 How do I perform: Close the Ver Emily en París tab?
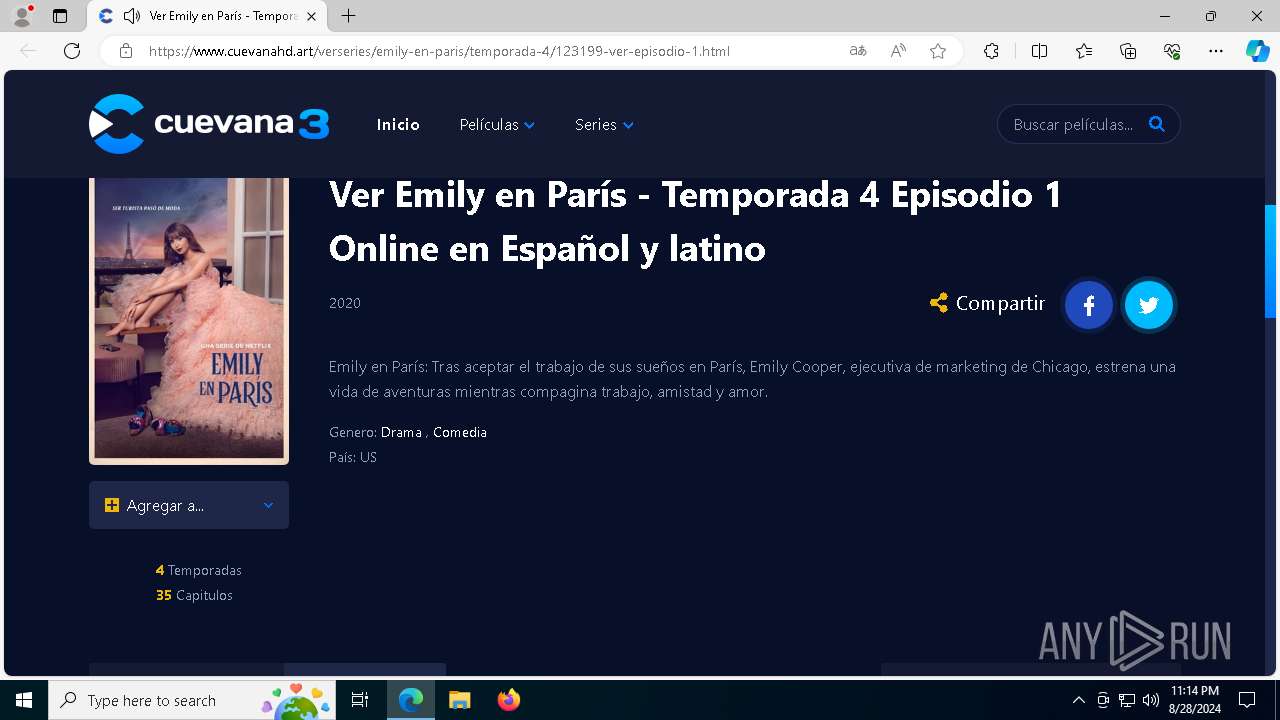[x=312, y=16]
